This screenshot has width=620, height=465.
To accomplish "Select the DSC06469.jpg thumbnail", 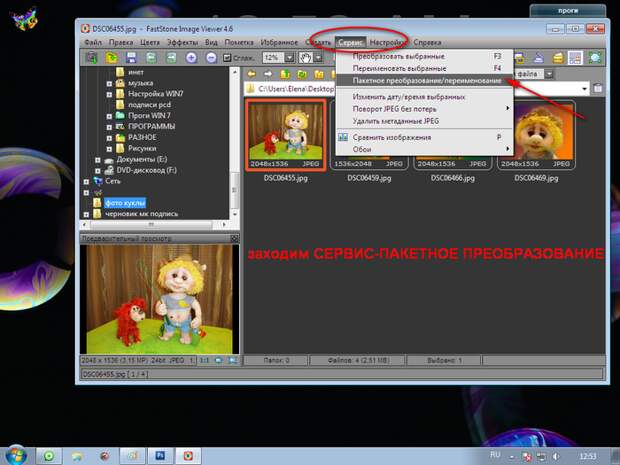I will tap(536, 135).
